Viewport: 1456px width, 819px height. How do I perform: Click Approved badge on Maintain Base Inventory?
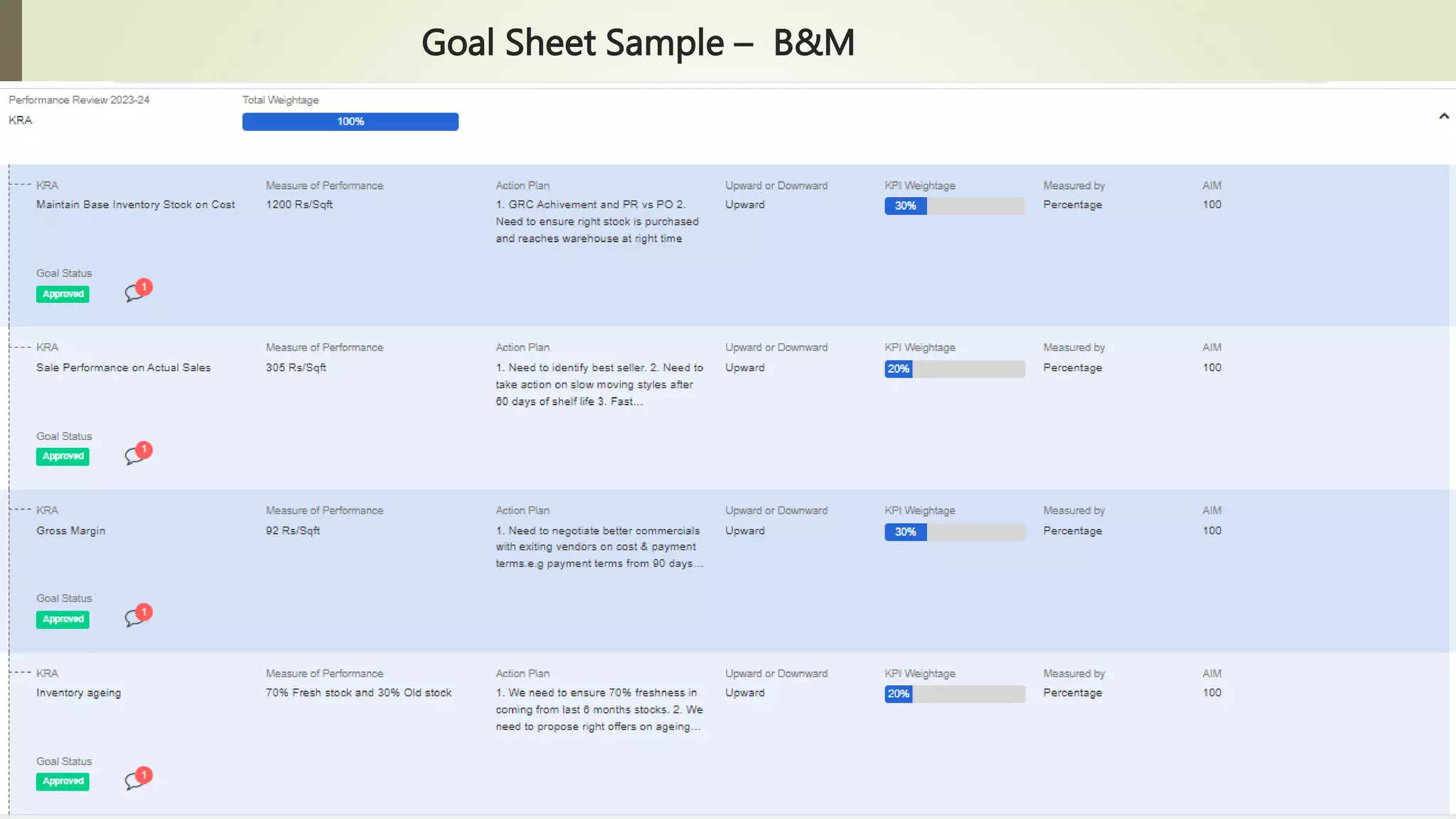pyautogui.click(x=63, y=294)
